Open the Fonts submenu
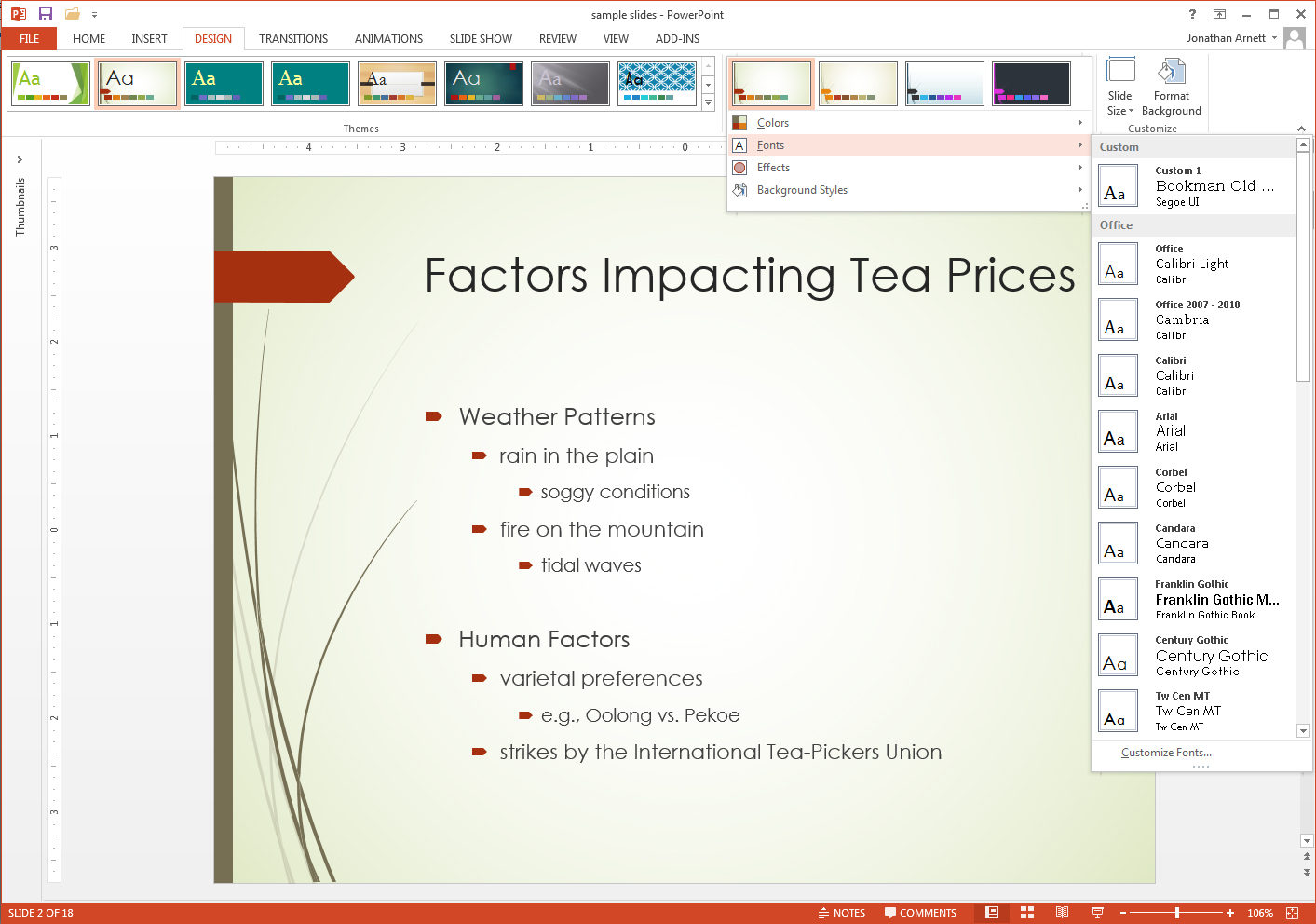 pyautogui.click(x=908, y=145)
